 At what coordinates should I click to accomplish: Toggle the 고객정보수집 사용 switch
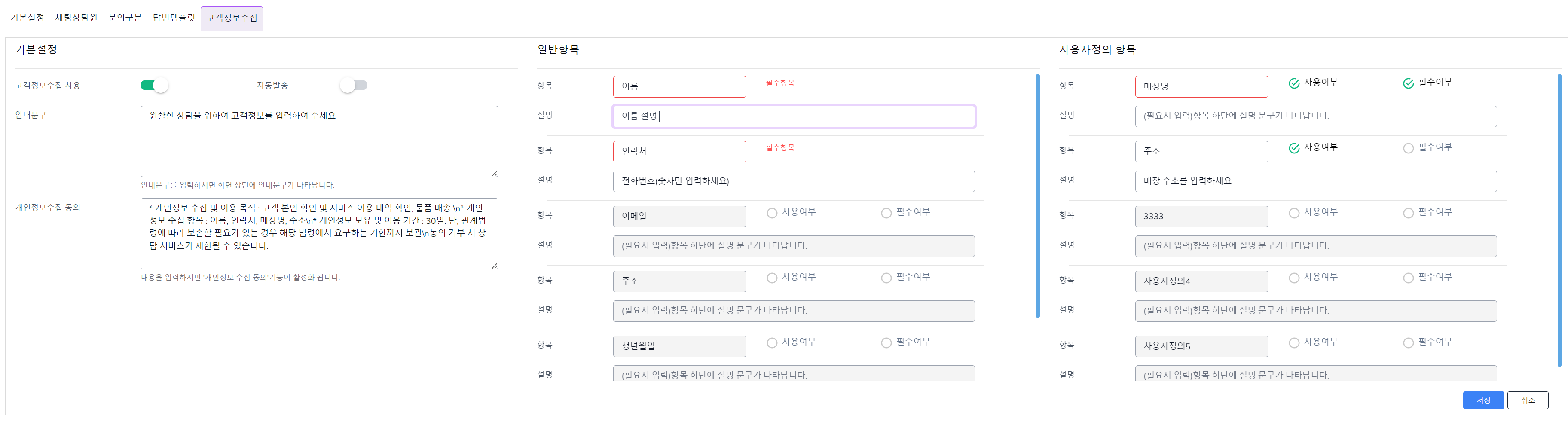(154, 85)
